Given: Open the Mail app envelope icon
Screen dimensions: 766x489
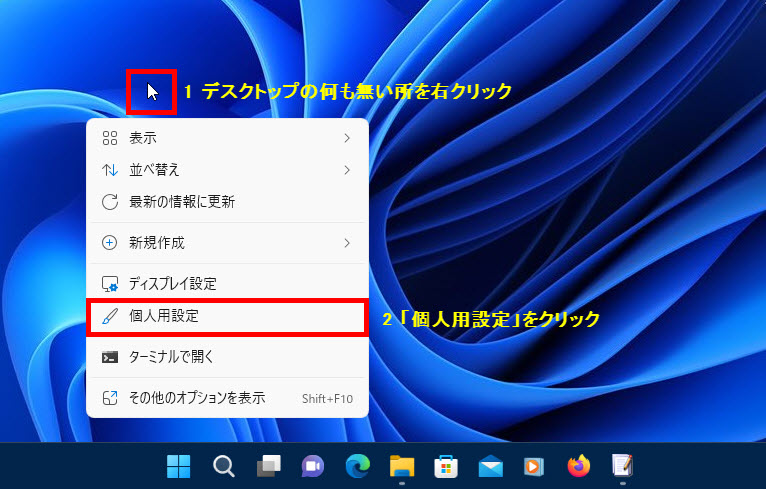Looking at the screenshot, I should coord(490,466).
